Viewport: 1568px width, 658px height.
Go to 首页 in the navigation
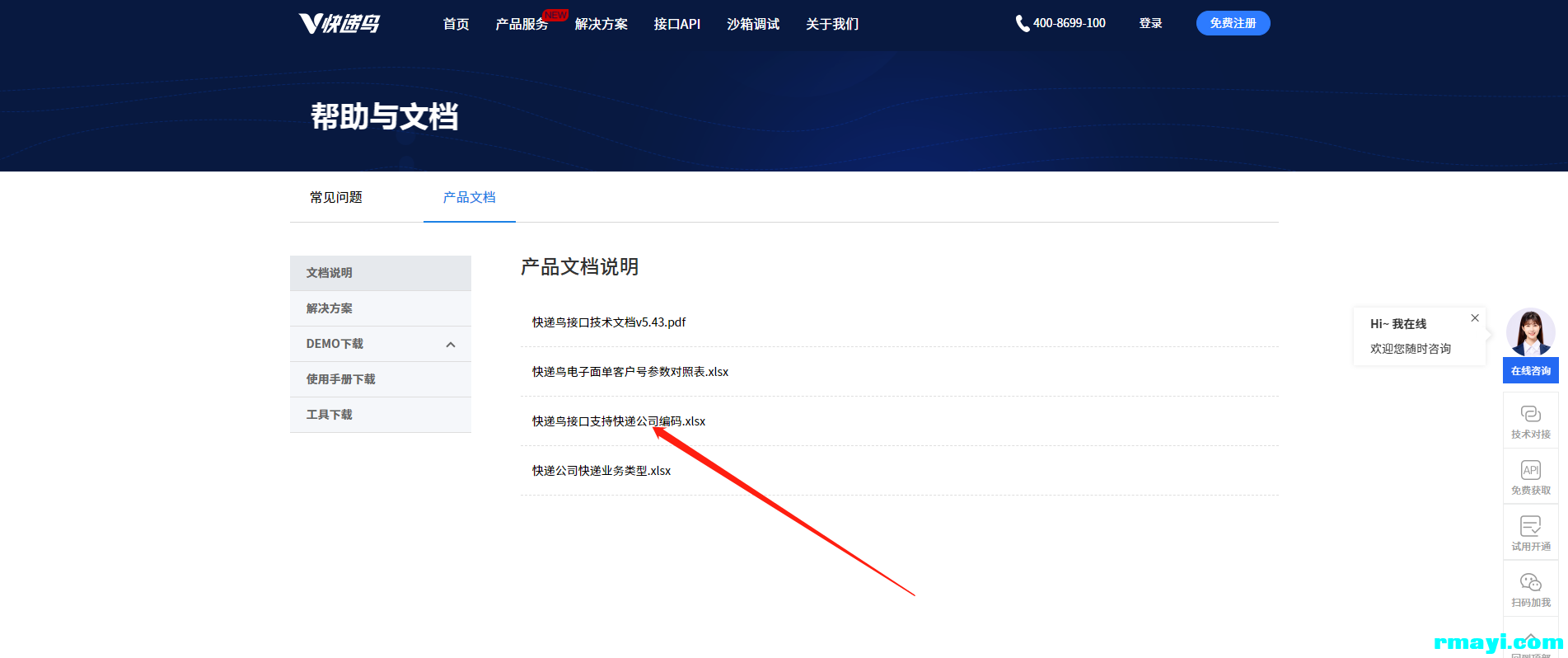point(456,24)
